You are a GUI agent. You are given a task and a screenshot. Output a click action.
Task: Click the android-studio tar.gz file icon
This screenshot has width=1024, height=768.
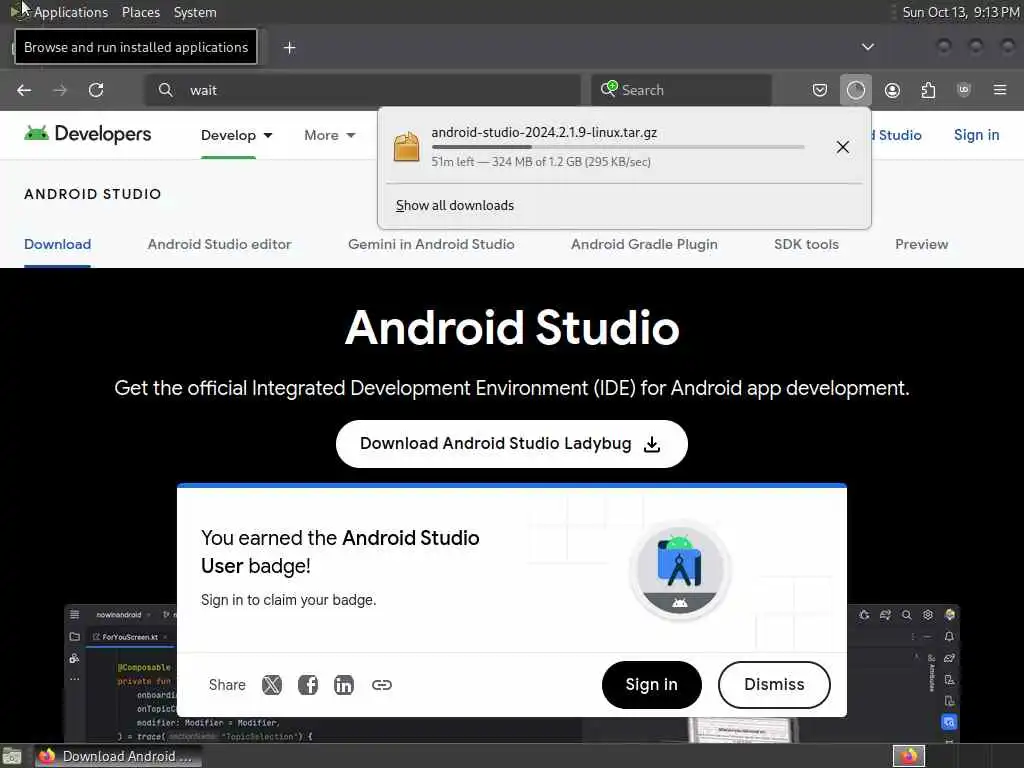[x=406, y=146]
